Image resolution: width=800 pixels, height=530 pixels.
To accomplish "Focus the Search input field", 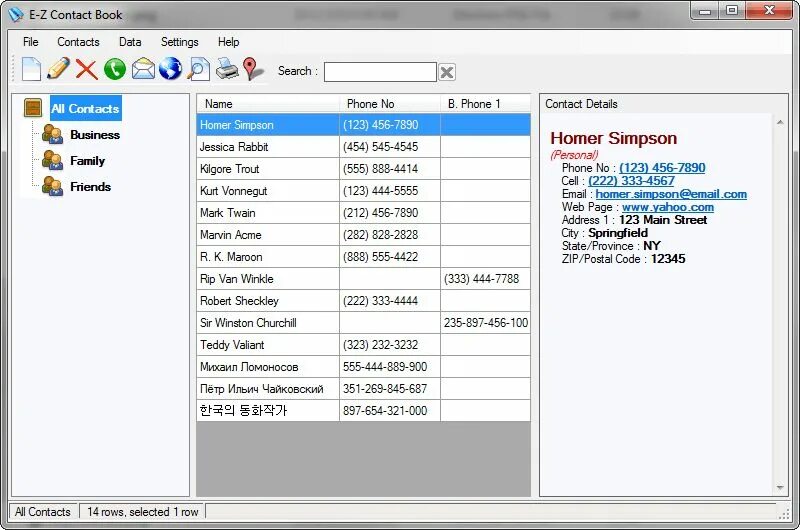I will [x=380, y=72].
